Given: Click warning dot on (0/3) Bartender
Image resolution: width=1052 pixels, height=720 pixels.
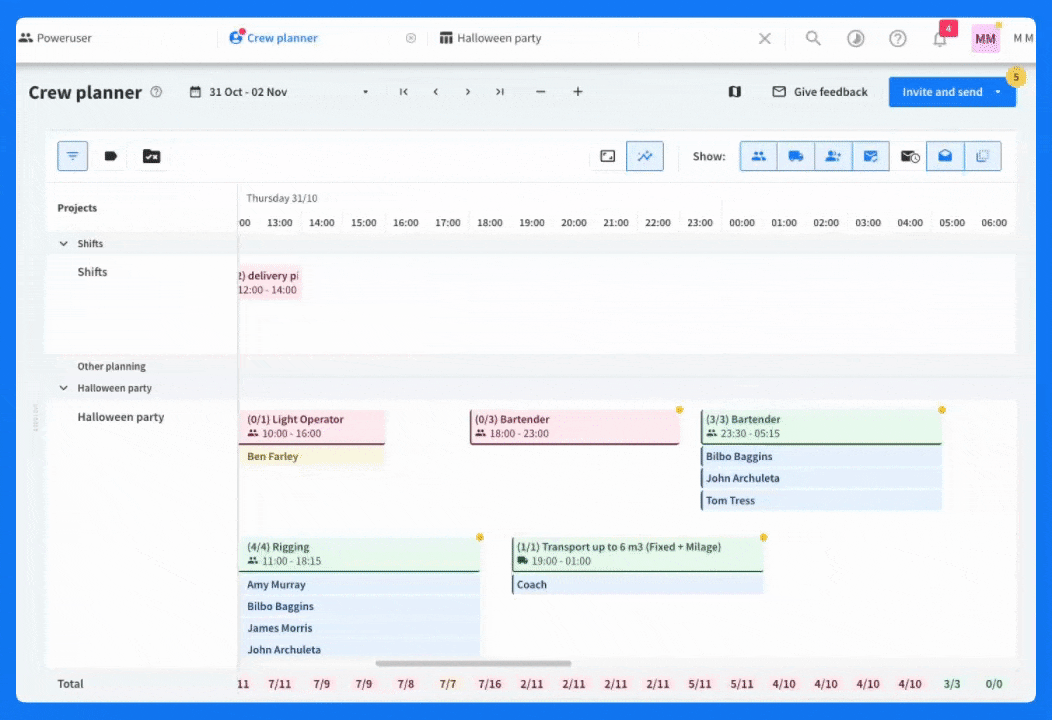Looking at the screenshot, I should 680,410.
